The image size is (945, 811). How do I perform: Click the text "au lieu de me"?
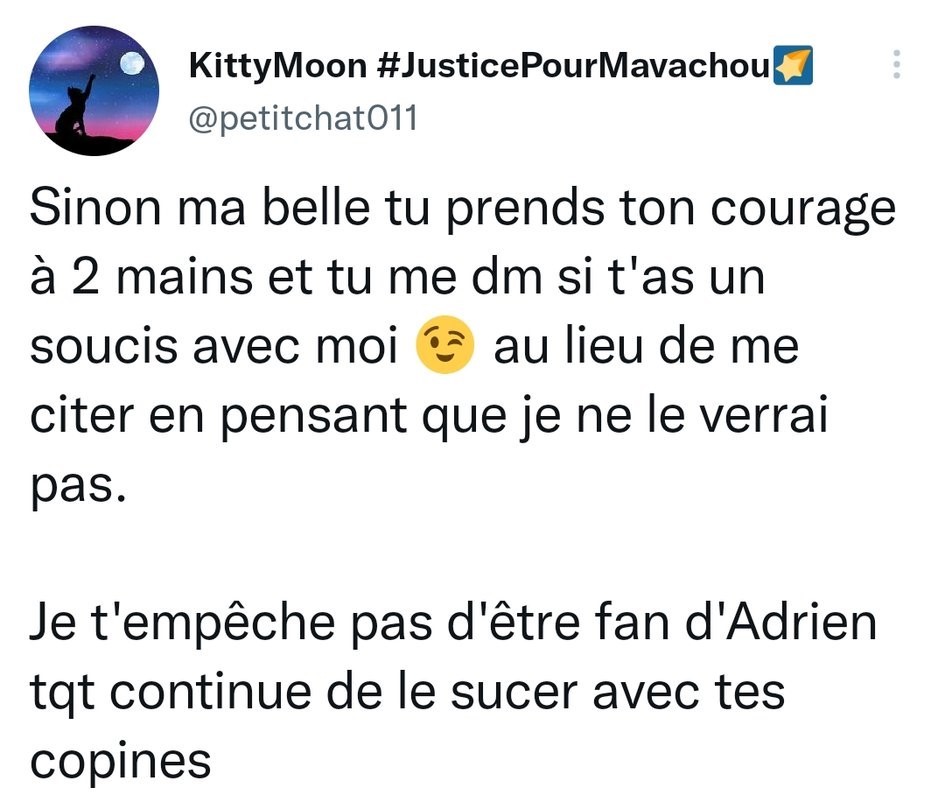tap(646, 346)
